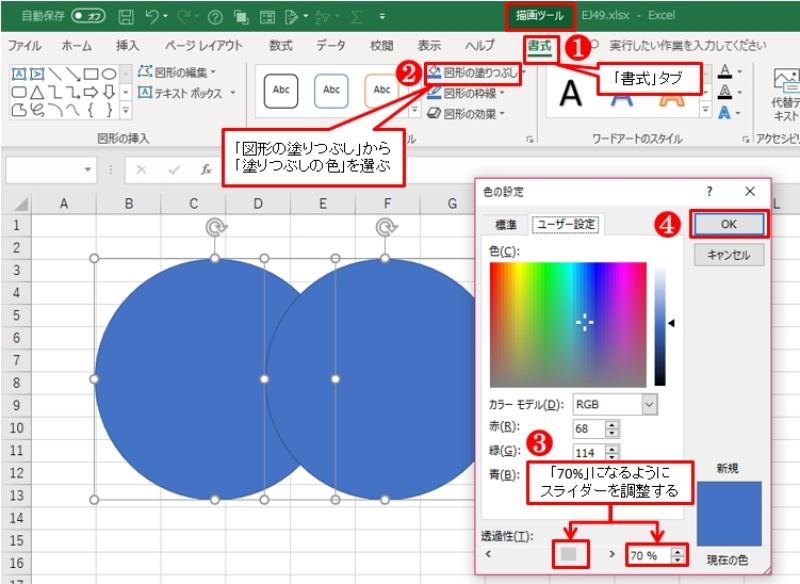Screen dimensions: 800x584
Task: Click the 70 % transparency input field
Action: pyautogui.click(x=647, y=554)
